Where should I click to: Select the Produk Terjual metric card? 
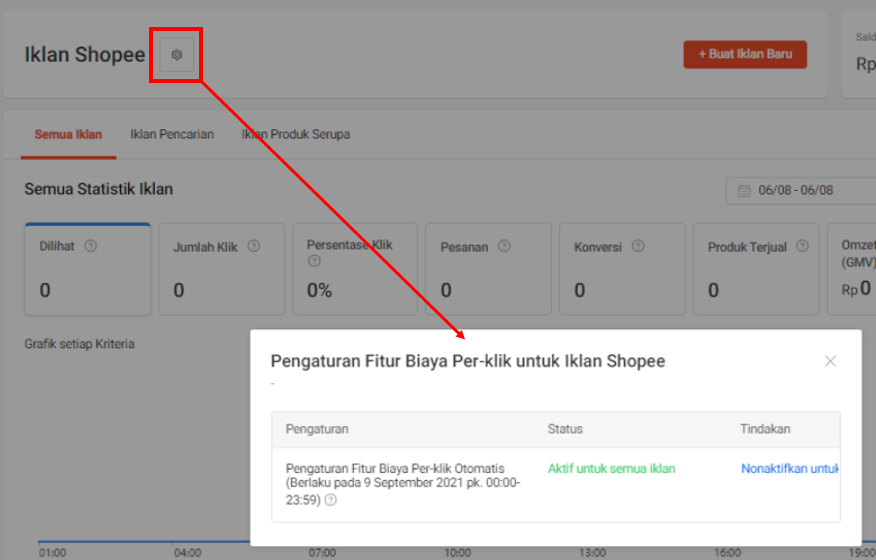(x=756, y=270)
